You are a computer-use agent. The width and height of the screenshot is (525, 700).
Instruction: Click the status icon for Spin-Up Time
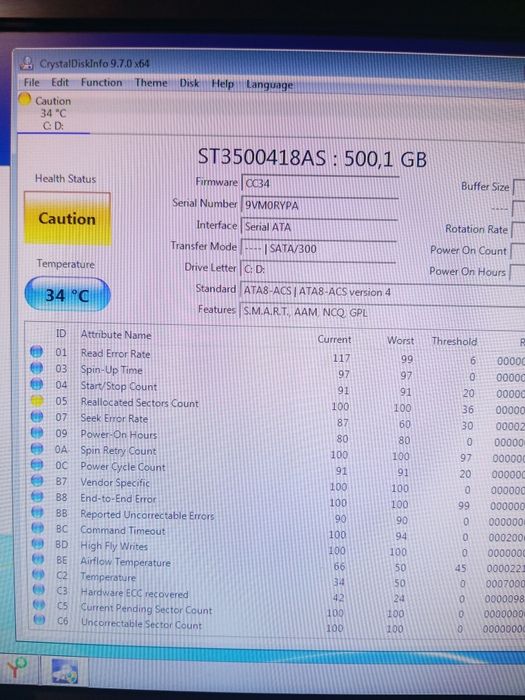click(37, 368)
